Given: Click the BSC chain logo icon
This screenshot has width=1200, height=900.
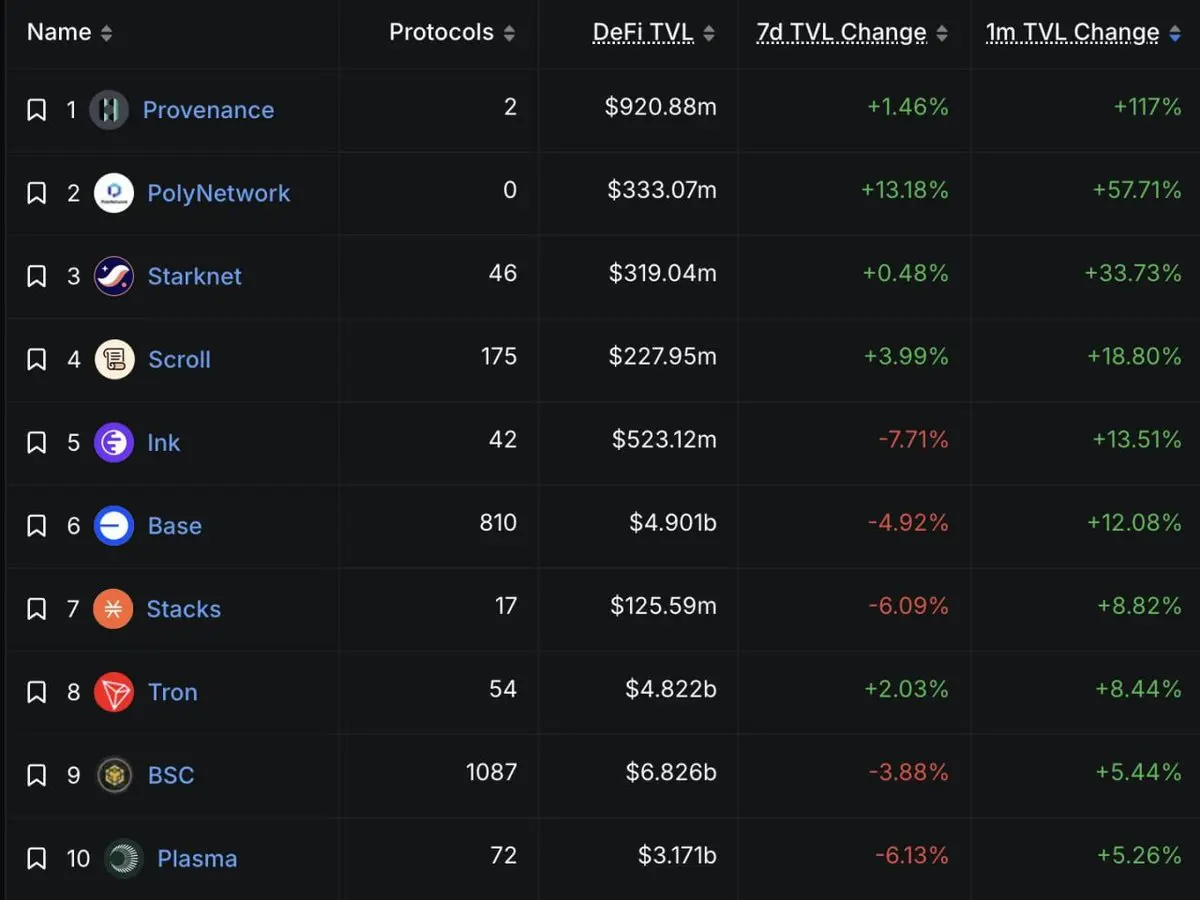Looking at the screenshot, I should point(114,775).
